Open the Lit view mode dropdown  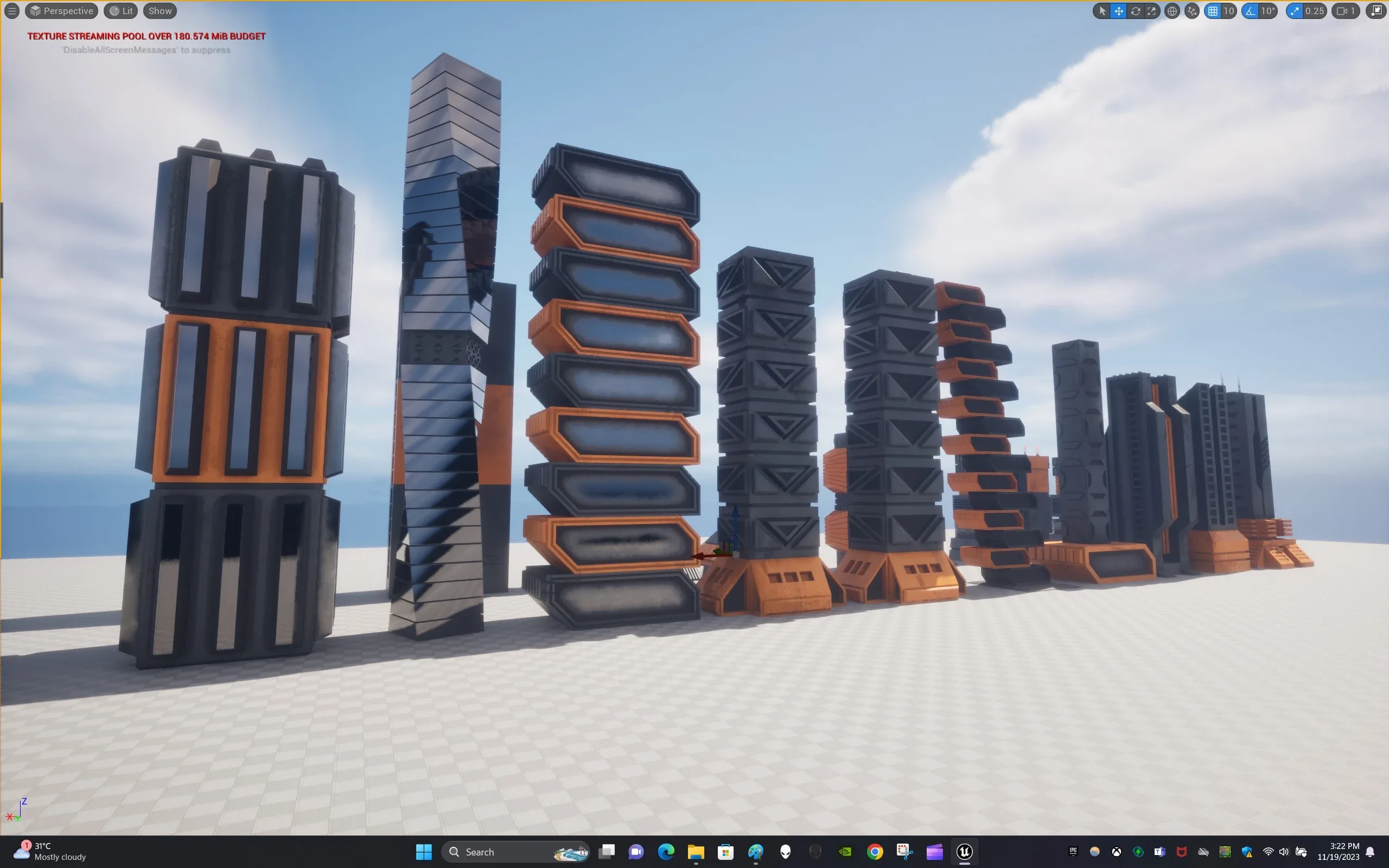coord(120,10)
